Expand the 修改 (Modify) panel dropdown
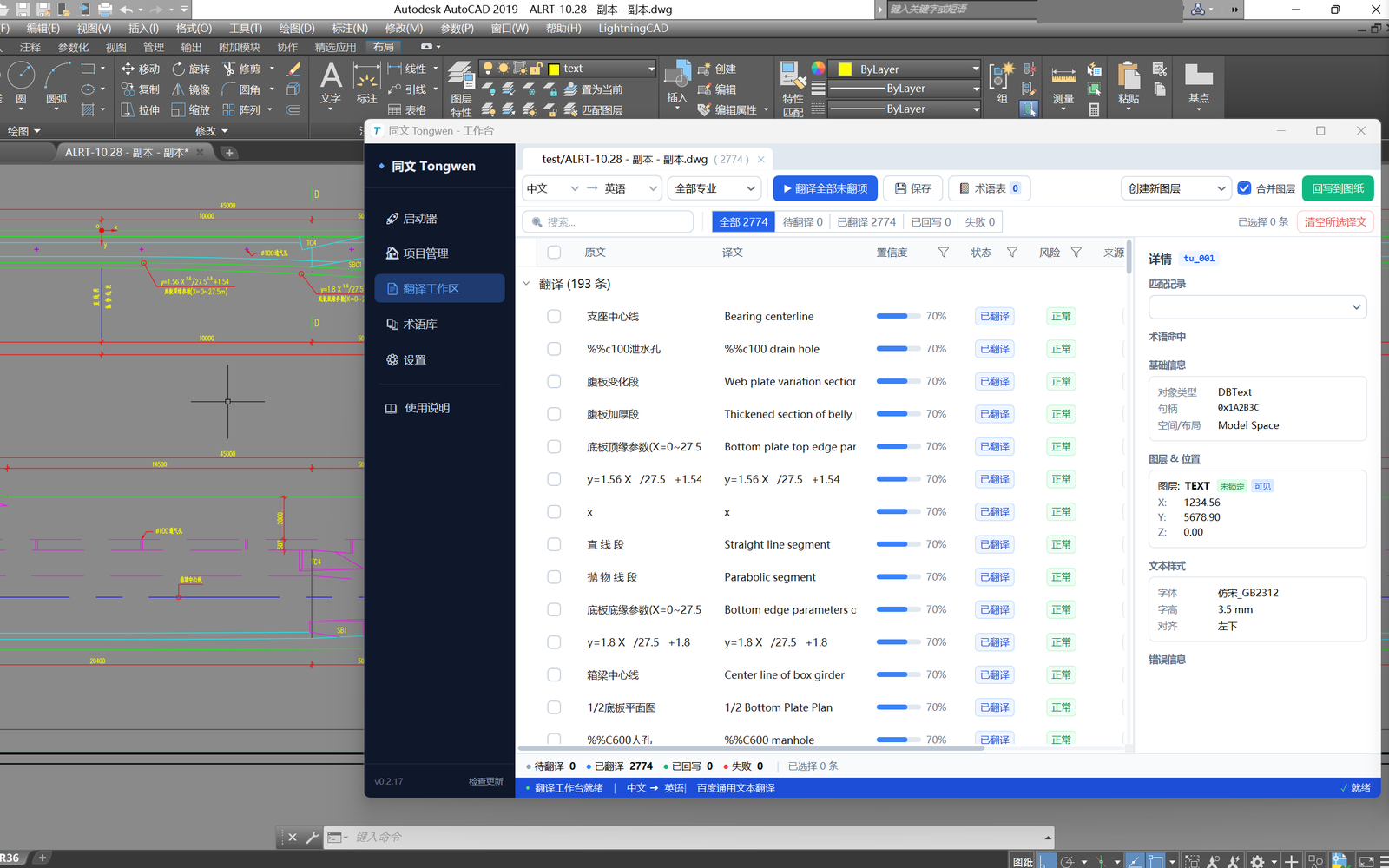Screen dimensions: 1389x868 [x=212, y=131]
